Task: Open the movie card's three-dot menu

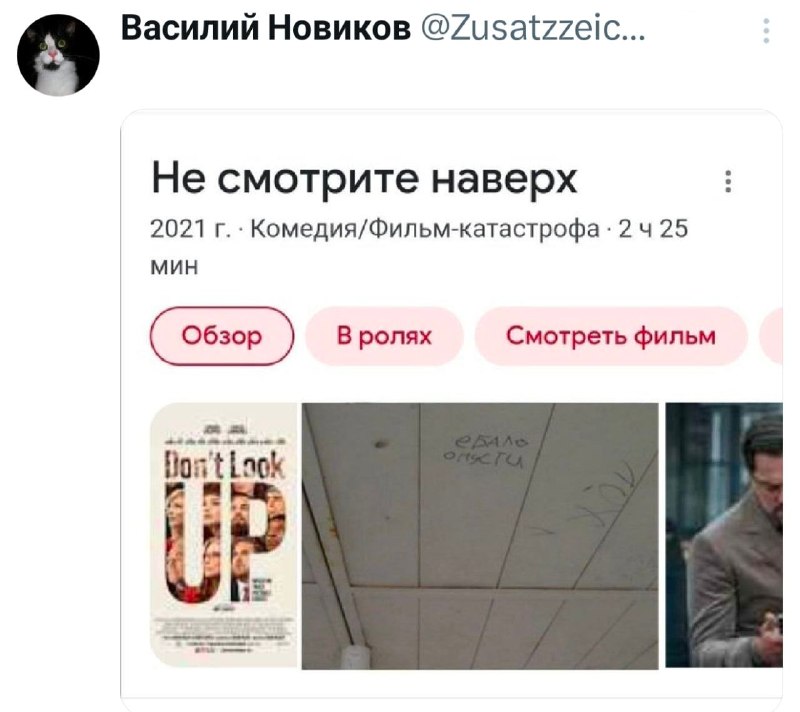Action: [728, 181]
